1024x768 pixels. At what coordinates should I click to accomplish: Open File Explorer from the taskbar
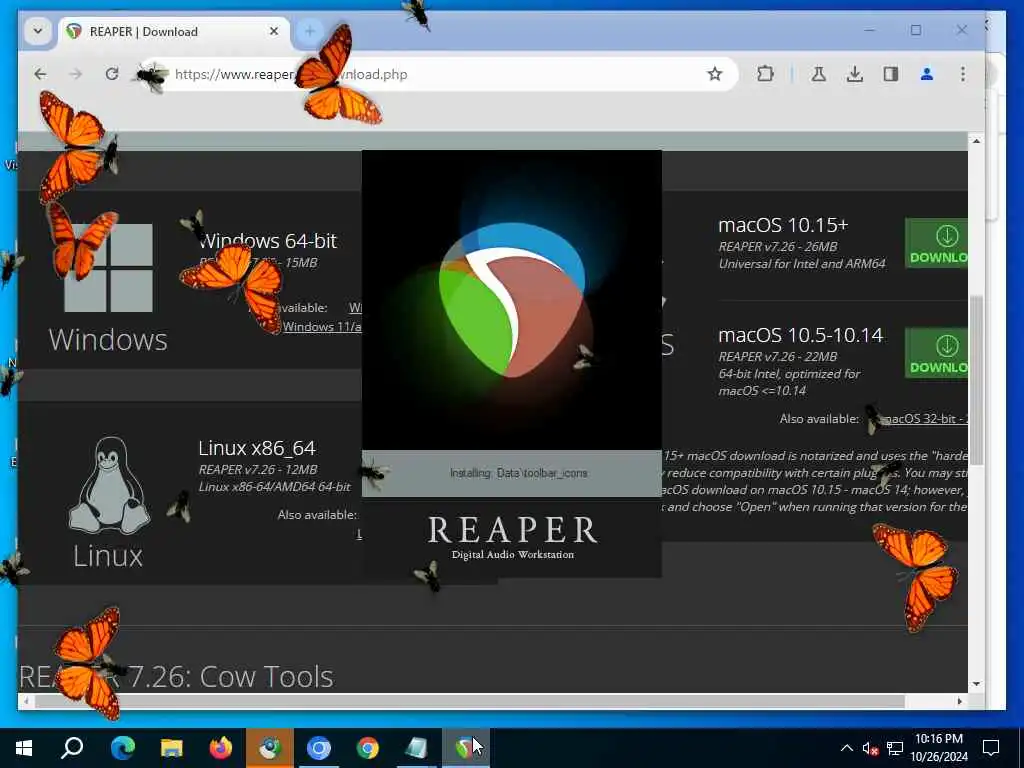coord(172,748)
